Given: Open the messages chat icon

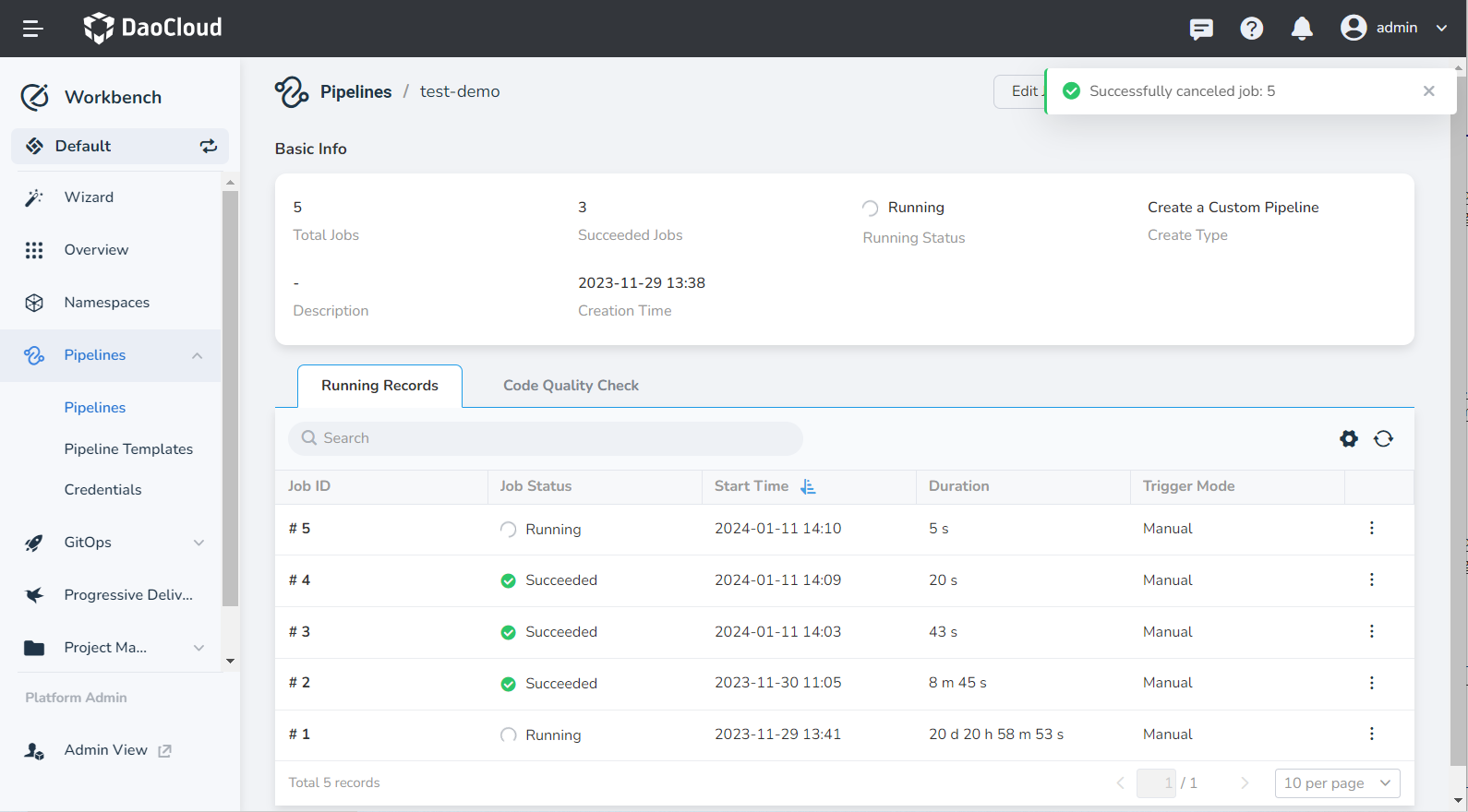Looking at the screenshot, I should pyautogui.click(x=1201, y=29).
